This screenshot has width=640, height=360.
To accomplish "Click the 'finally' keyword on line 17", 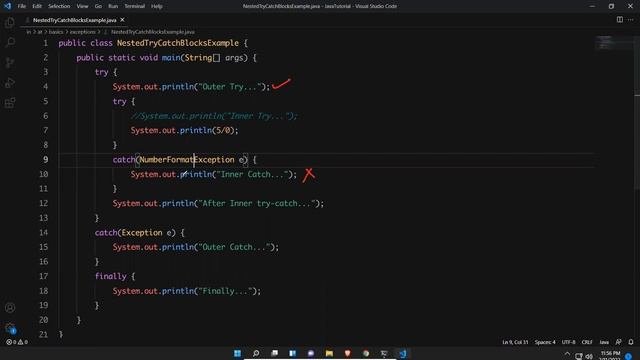I will tap(111, 276).
